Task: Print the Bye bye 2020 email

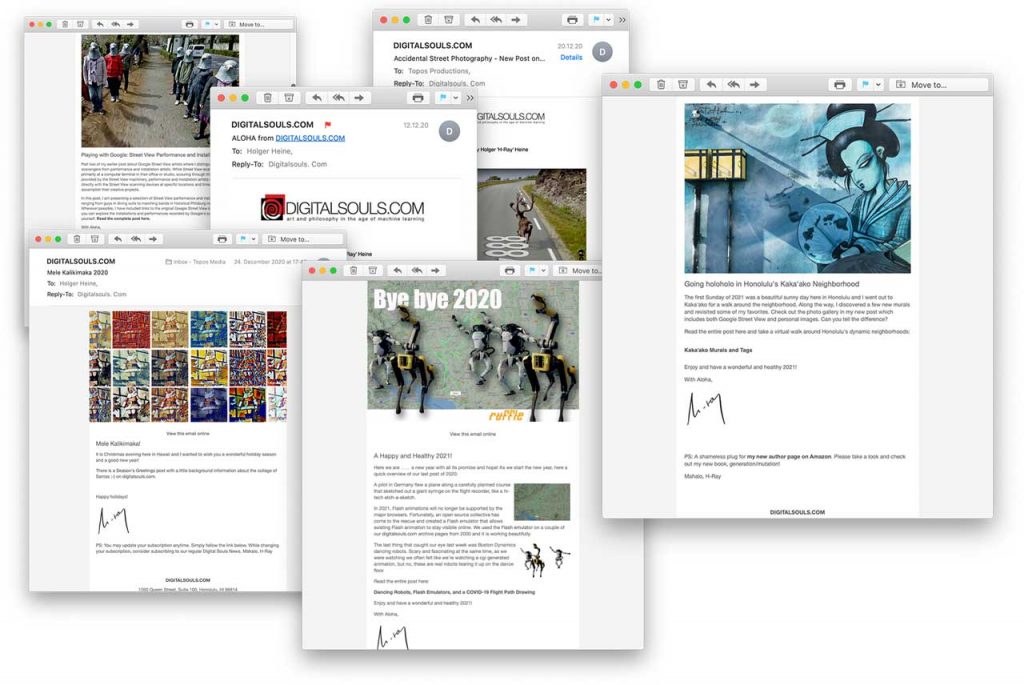Action: point(509,270)
